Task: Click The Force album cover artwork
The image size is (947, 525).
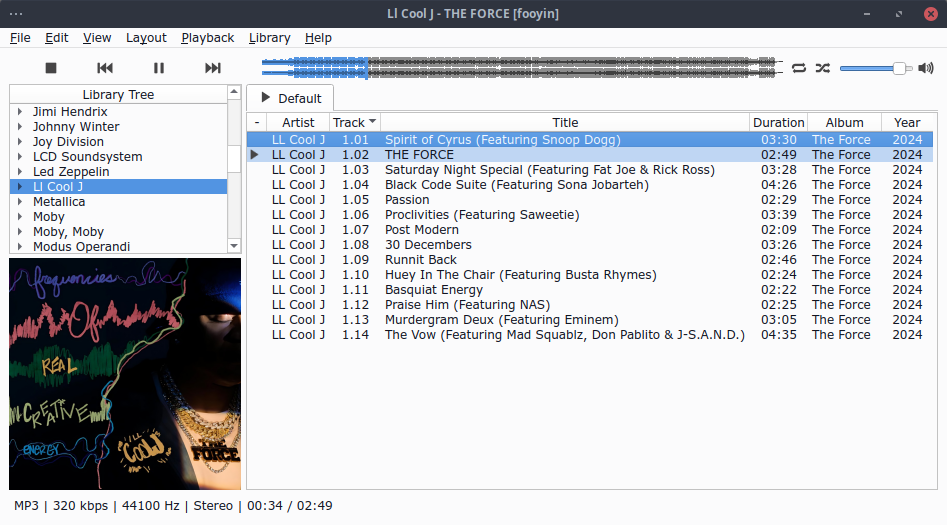Action: pos(125,360)
